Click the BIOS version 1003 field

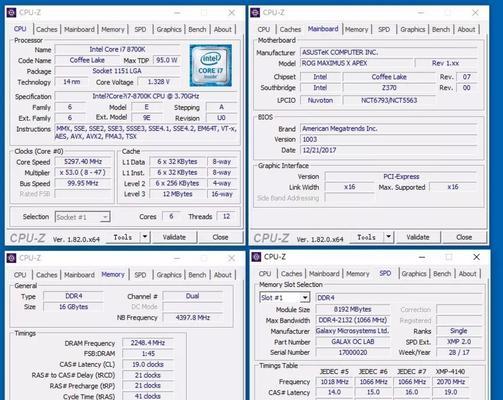tap(389, 139)
